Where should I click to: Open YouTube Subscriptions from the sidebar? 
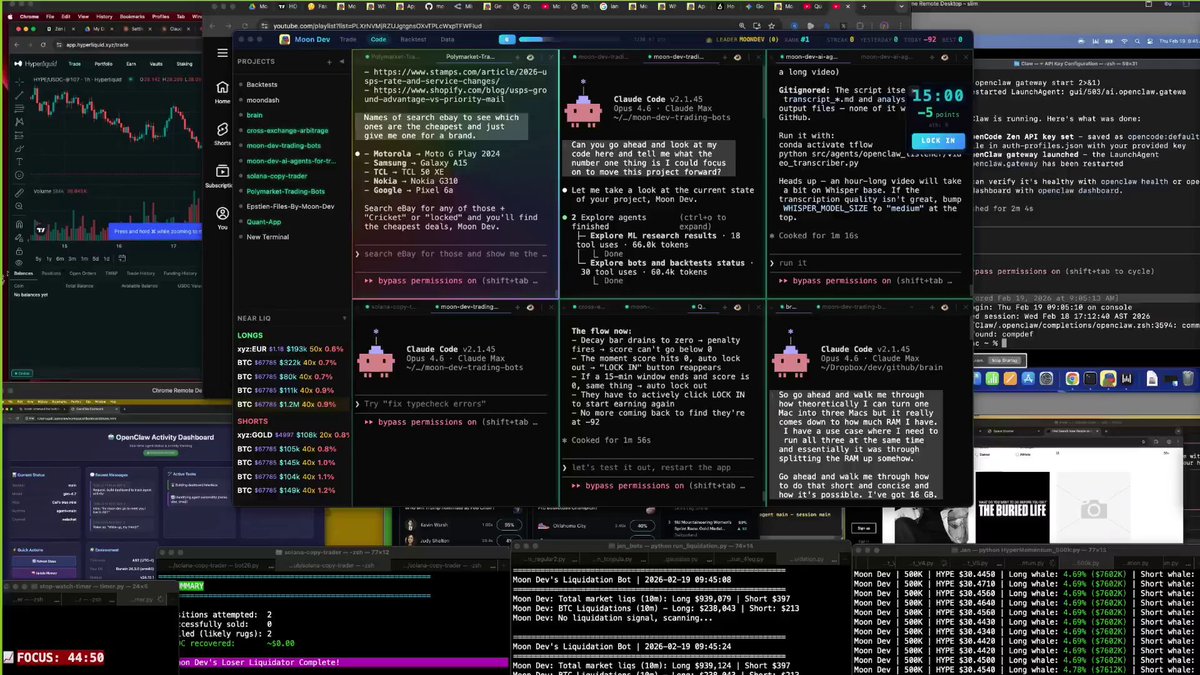click(222, 173)
